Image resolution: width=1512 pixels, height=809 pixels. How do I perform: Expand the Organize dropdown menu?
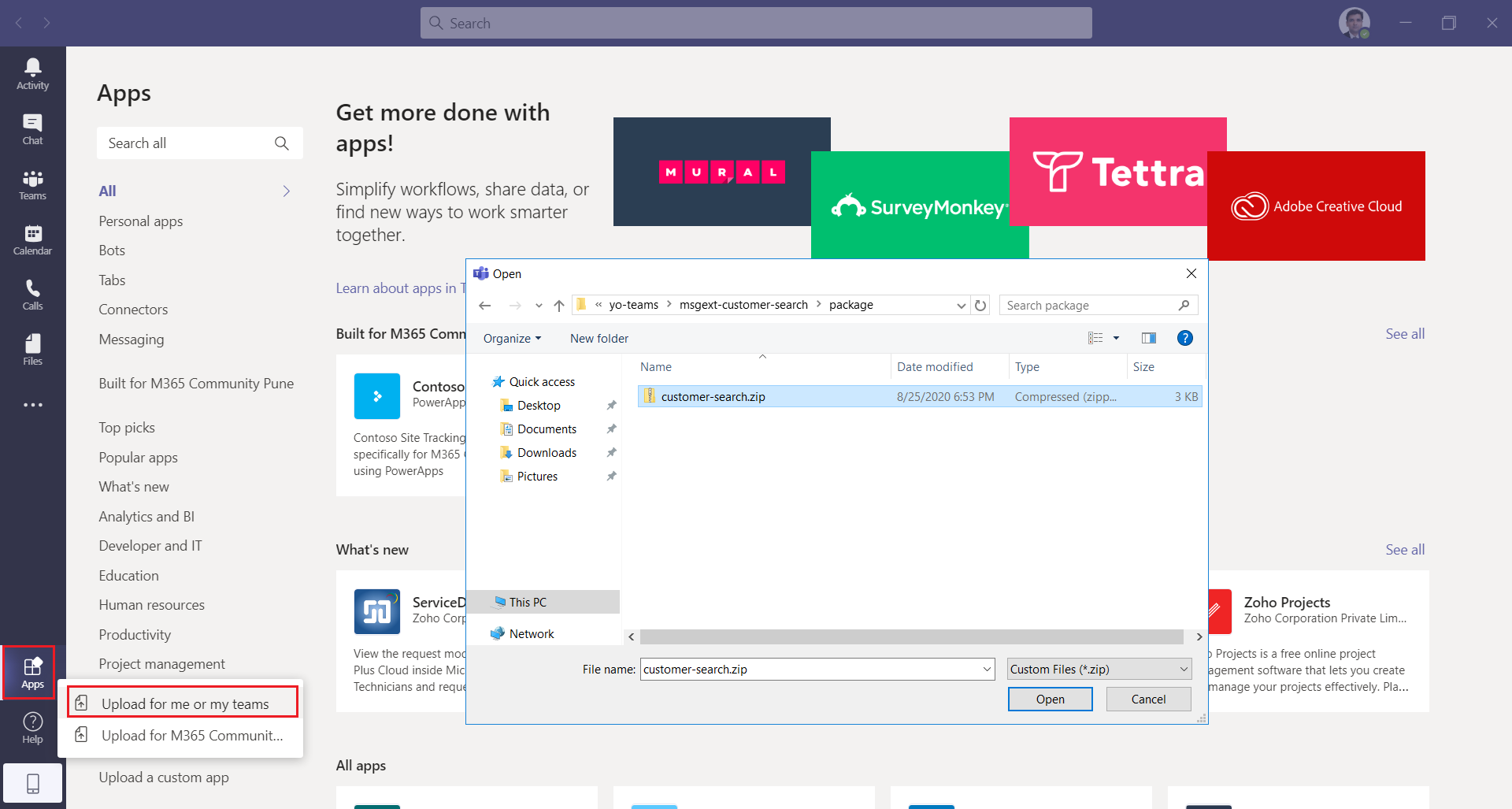[x=512, y=339]
